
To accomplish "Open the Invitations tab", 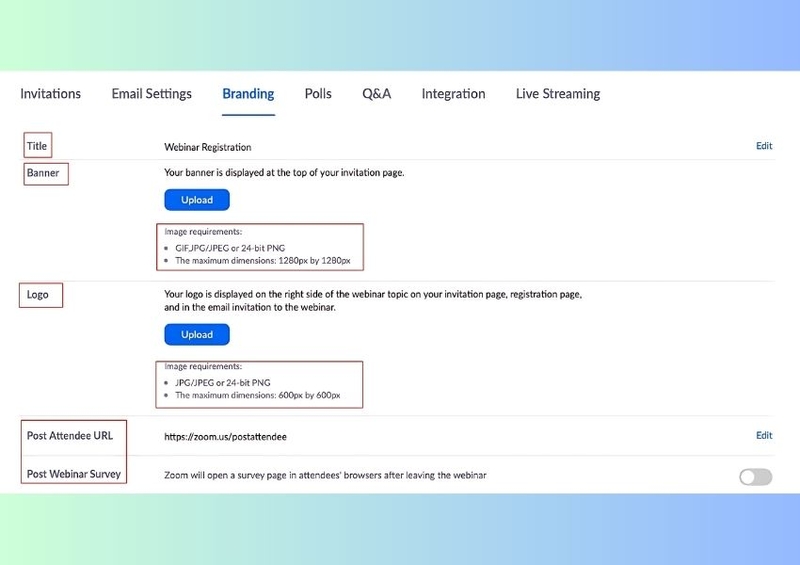I will 51,94.
